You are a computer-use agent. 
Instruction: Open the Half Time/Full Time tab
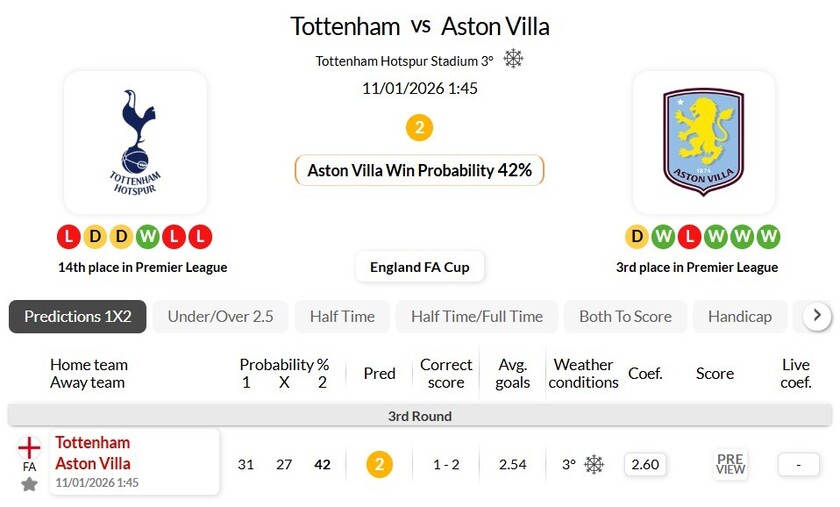(x=475, y=316)
